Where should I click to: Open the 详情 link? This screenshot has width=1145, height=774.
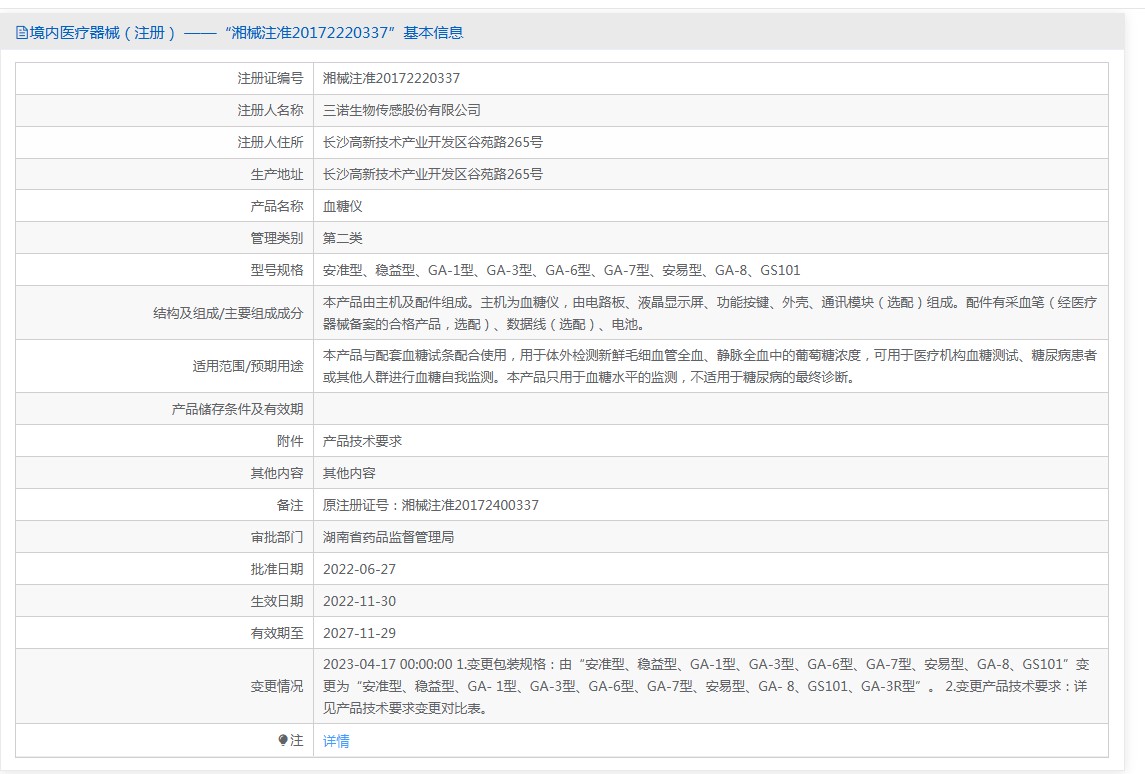(x=336, y=741)
